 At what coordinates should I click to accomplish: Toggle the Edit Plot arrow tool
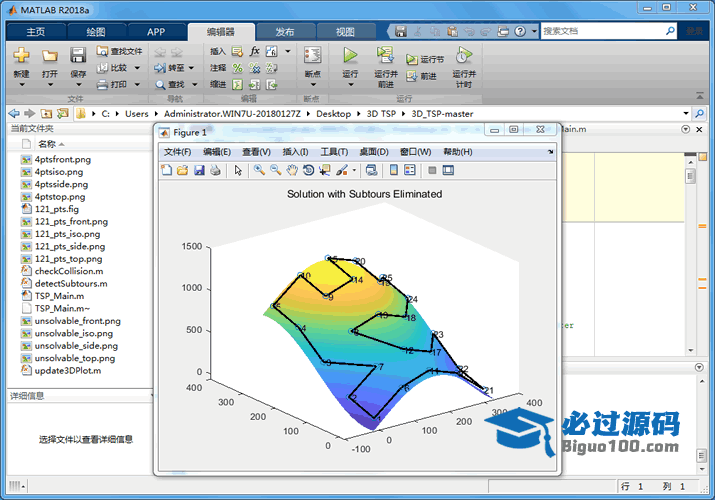coord(238,170)
